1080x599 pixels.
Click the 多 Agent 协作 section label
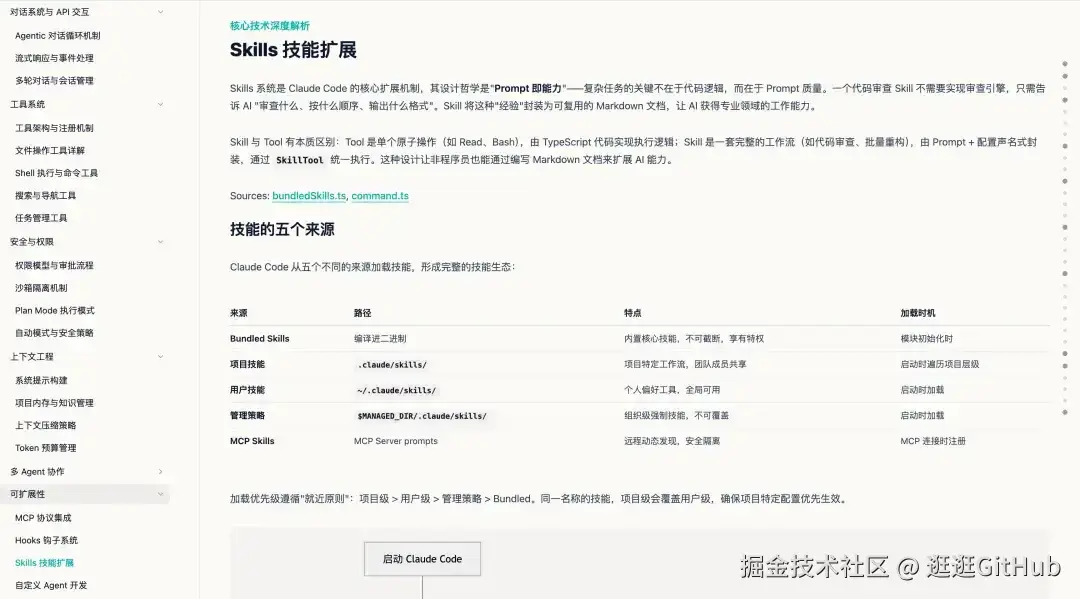[x=37, y=472]
